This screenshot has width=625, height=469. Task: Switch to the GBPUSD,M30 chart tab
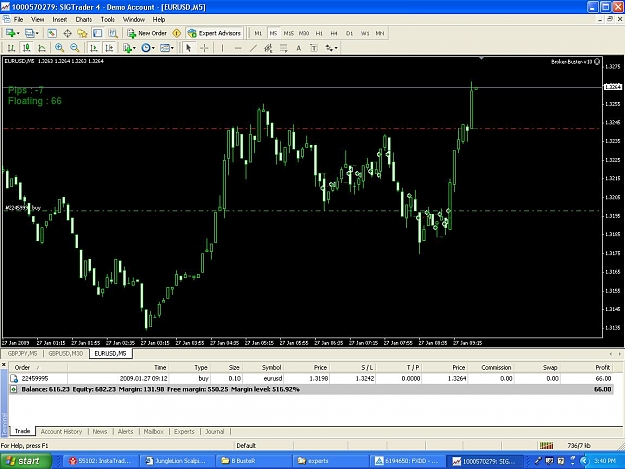point(66,353)
